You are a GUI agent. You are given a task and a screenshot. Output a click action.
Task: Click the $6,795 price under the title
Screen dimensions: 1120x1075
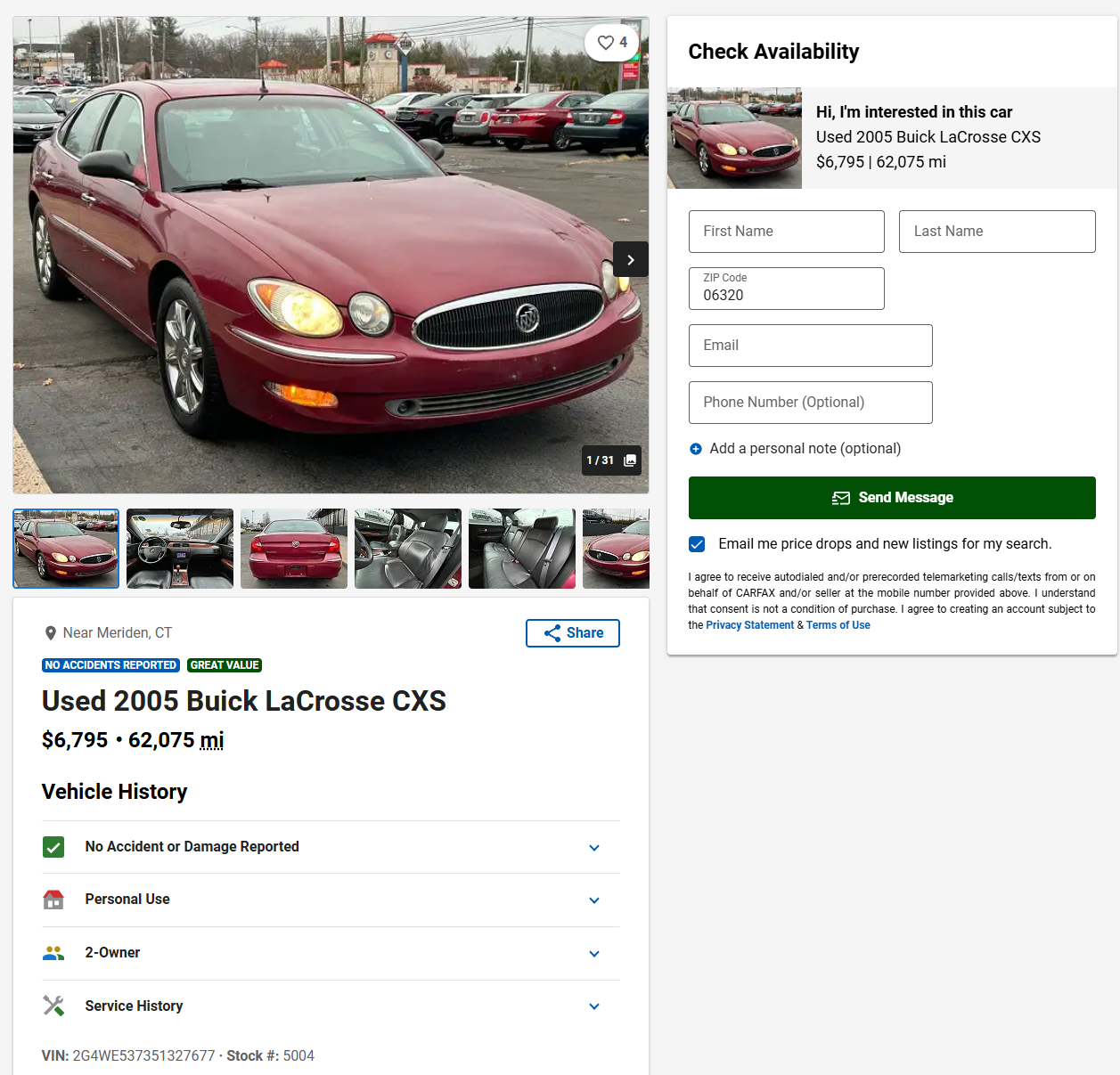coord(75,741)
